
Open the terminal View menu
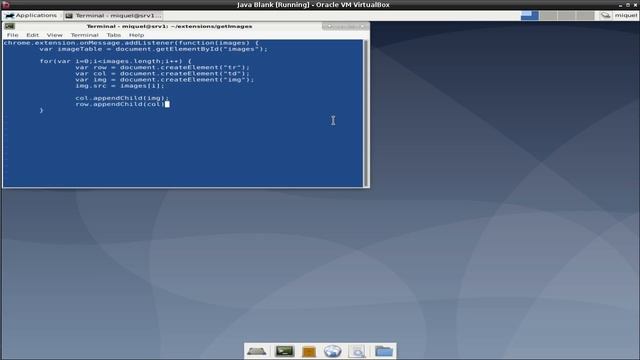[x=55, y=35]
